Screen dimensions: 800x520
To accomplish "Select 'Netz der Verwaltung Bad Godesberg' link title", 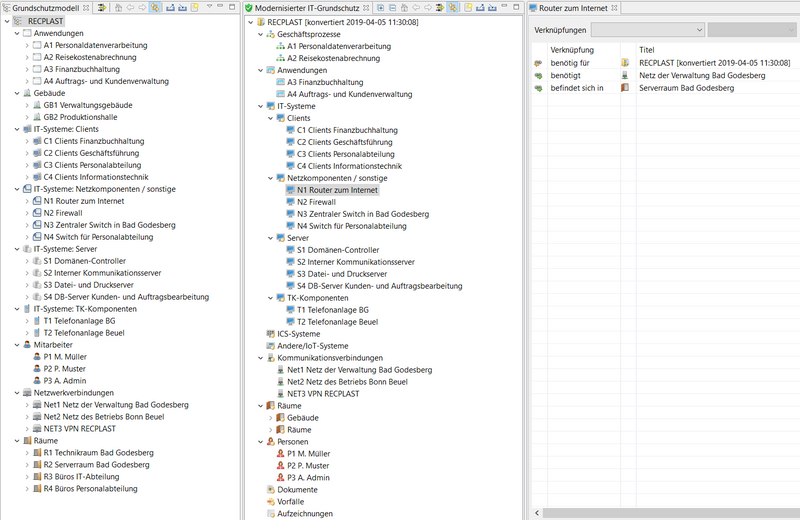I will coord(702,75).
